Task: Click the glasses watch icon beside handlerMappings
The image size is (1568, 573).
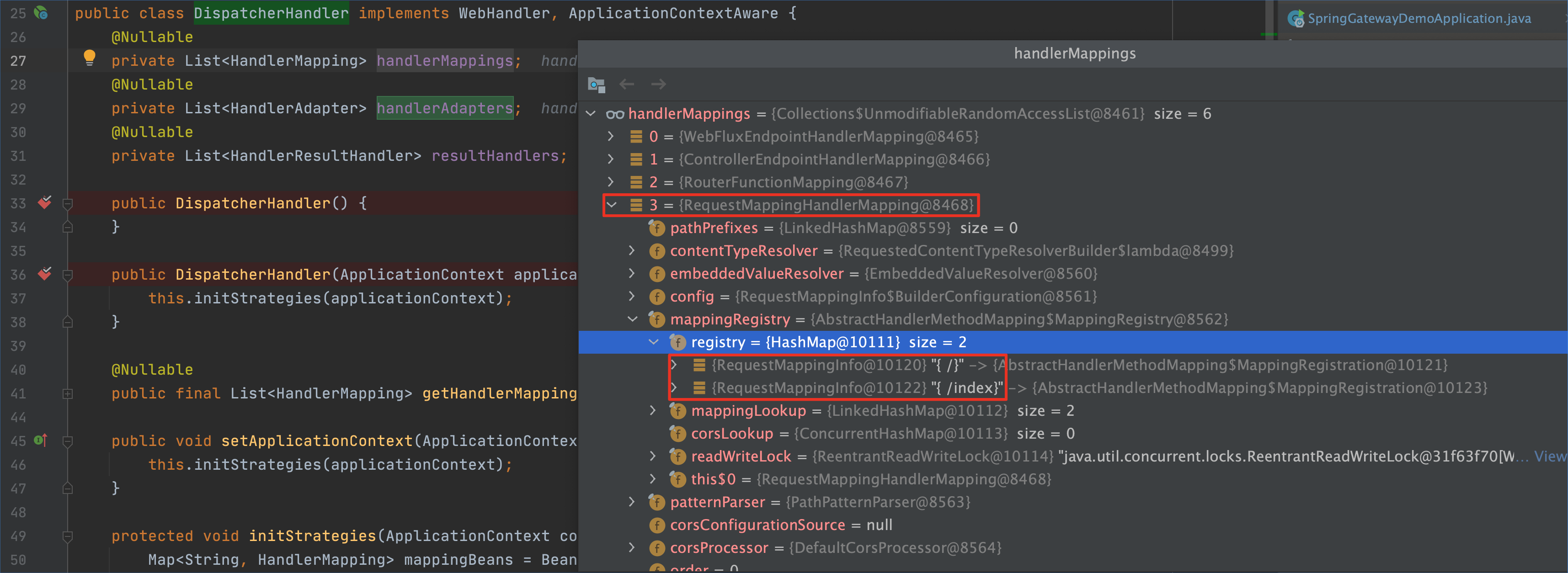Action: point(615,114)
